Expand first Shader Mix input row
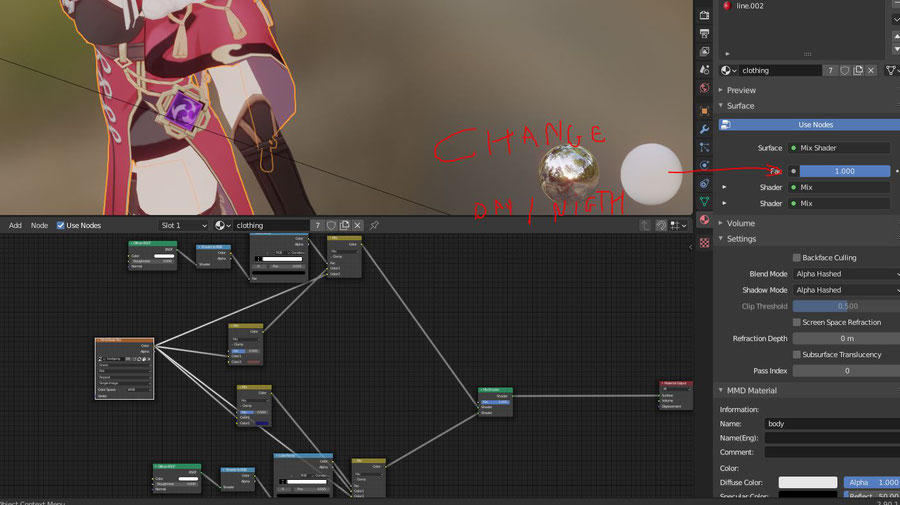The width and height of the screenshot is (900, 505). (724, 187)
